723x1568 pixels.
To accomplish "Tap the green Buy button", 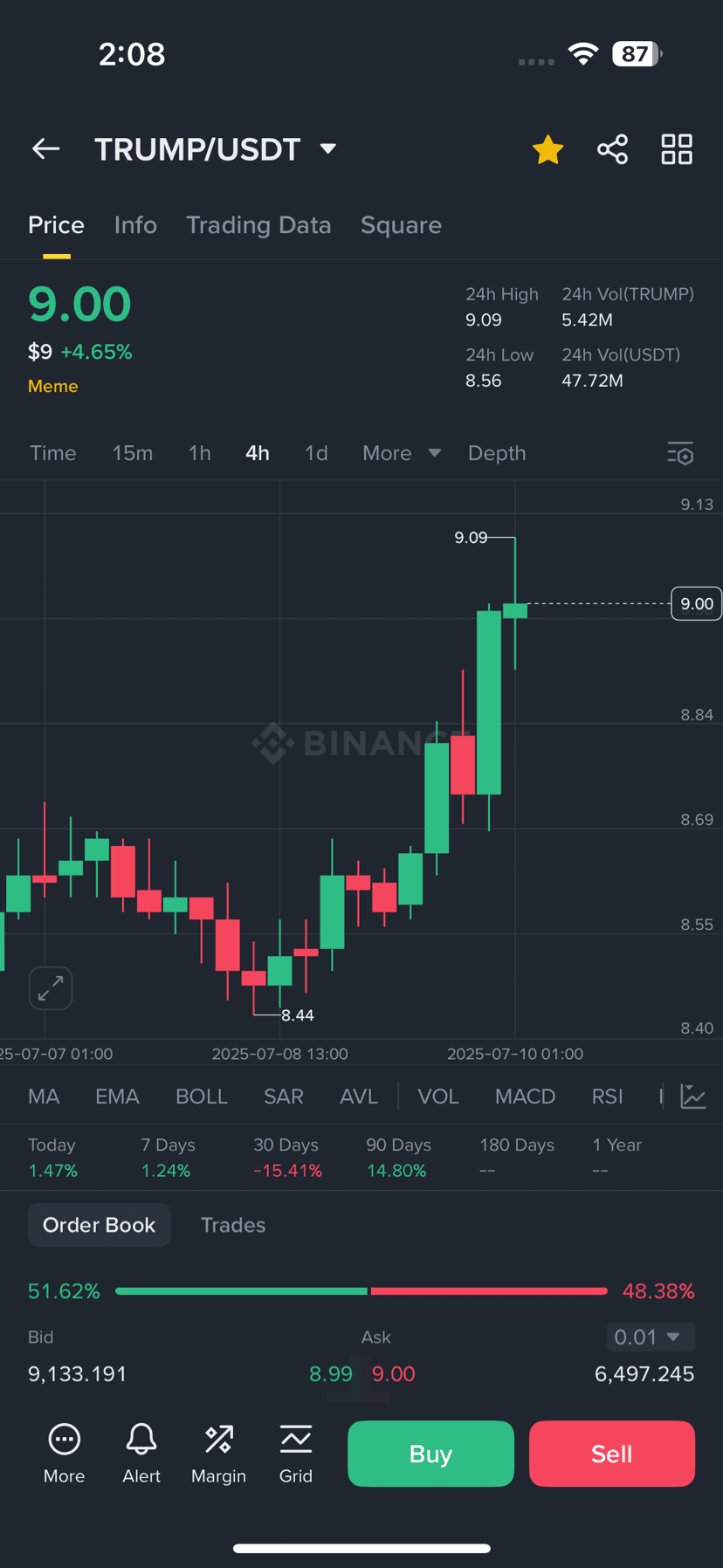I will pyautogui.click(x=430, y=1454).
